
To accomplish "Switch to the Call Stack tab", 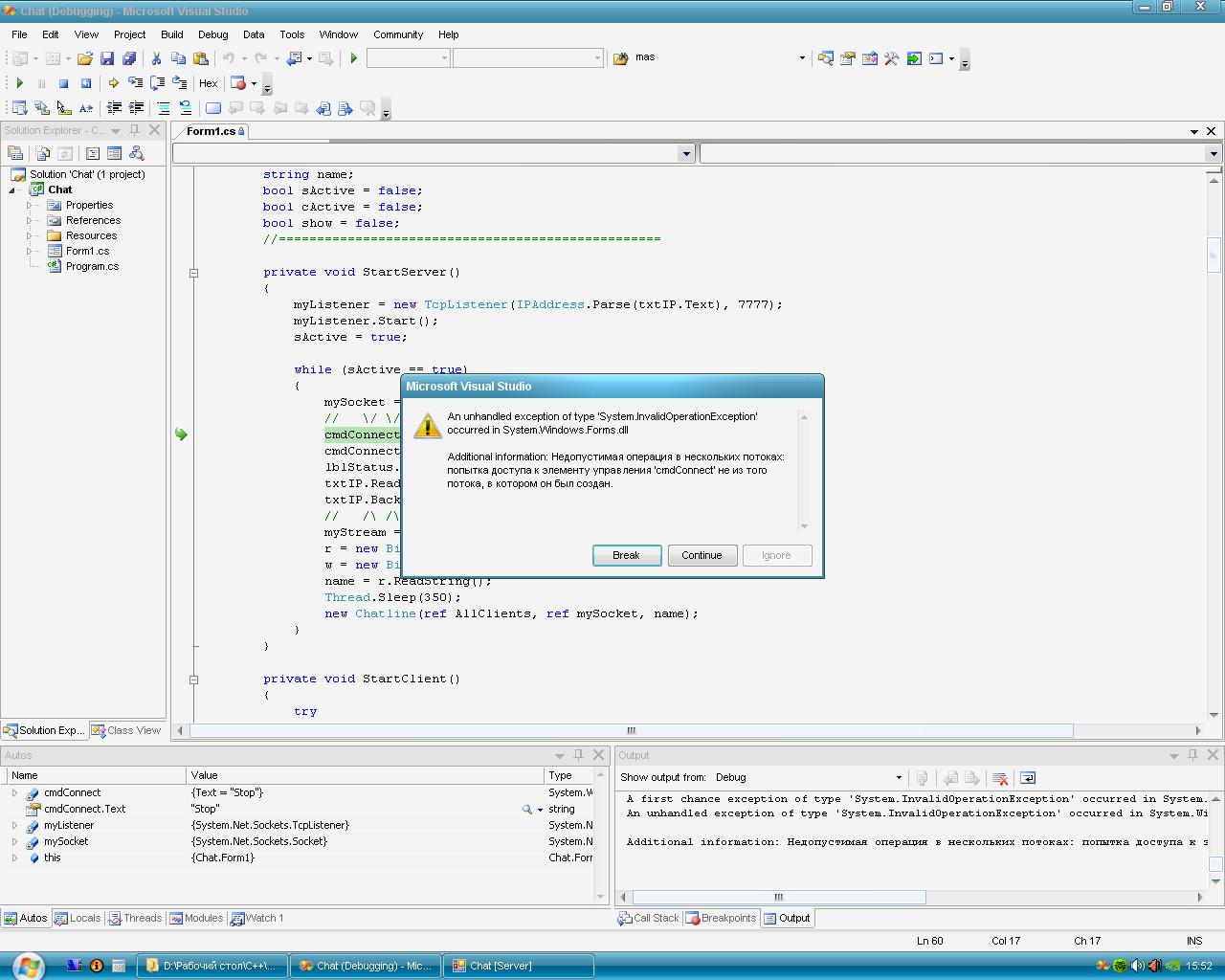I will pos(649,918).
